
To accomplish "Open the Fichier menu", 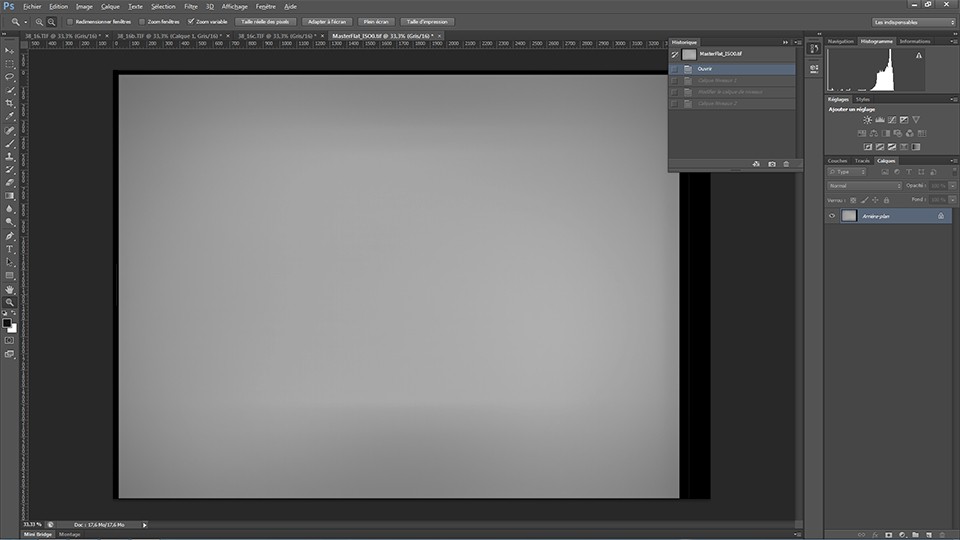I will coord(32,7).
